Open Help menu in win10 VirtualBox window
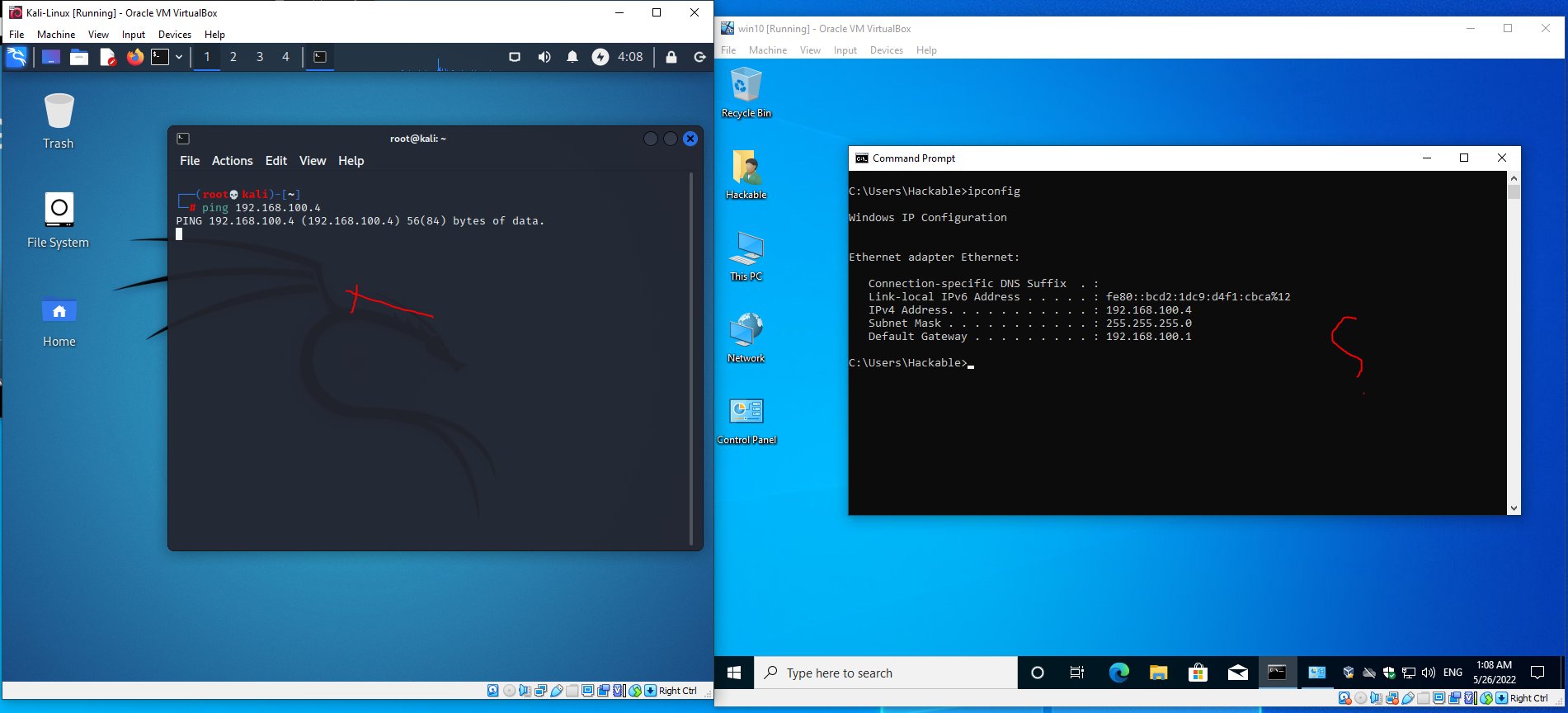Viewport: 1568px width, 713px height. pyautogui.click(x=927, y=50)
